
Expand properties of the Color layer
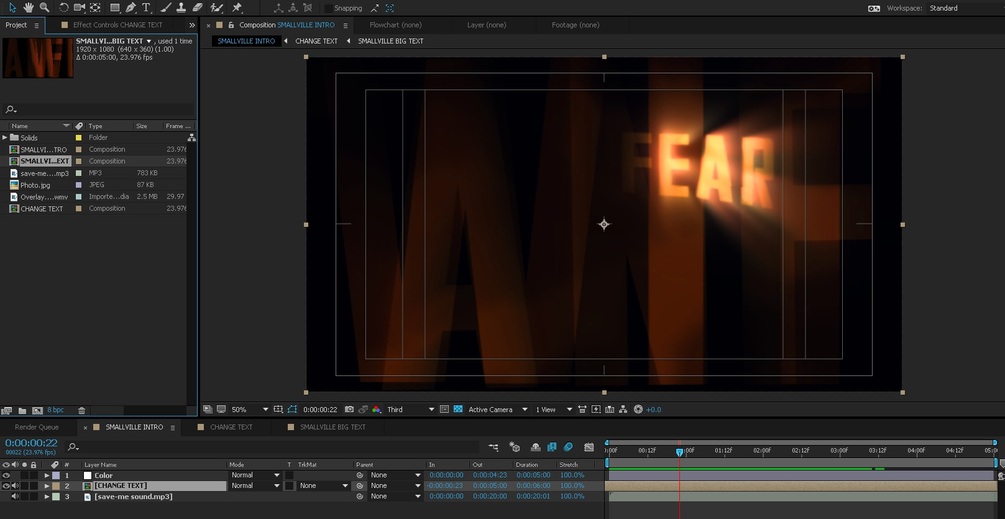coord(47,475)
